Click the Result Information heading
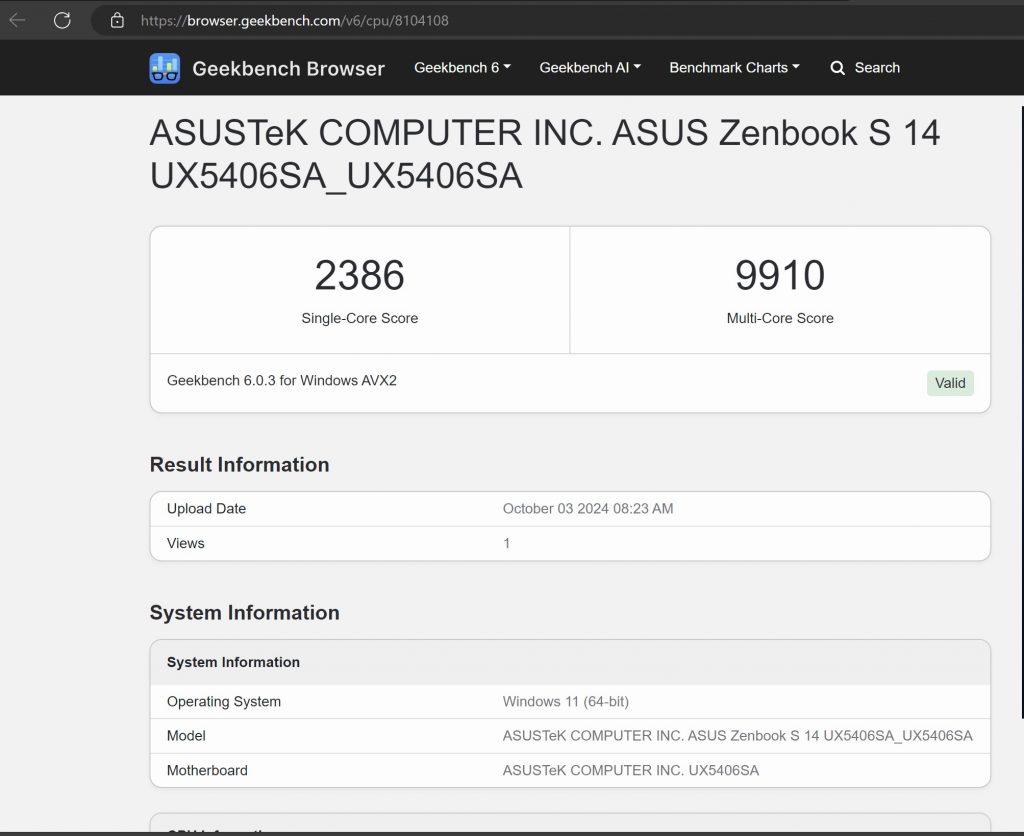This screenshot has width=1024, height=836. tap(239, 464)
